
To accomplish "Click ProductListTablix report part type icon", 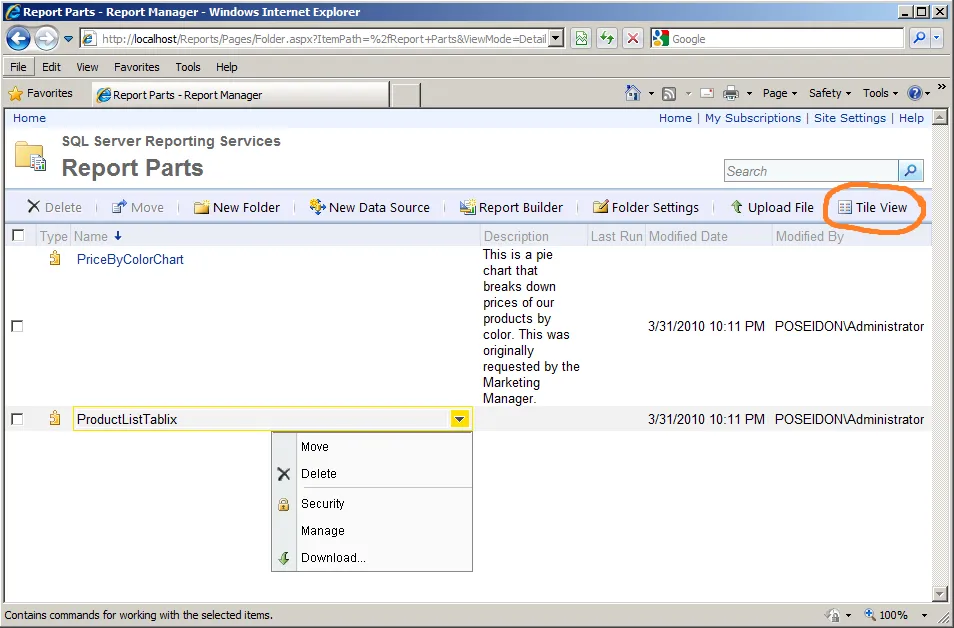I will (x=55, y=418).
